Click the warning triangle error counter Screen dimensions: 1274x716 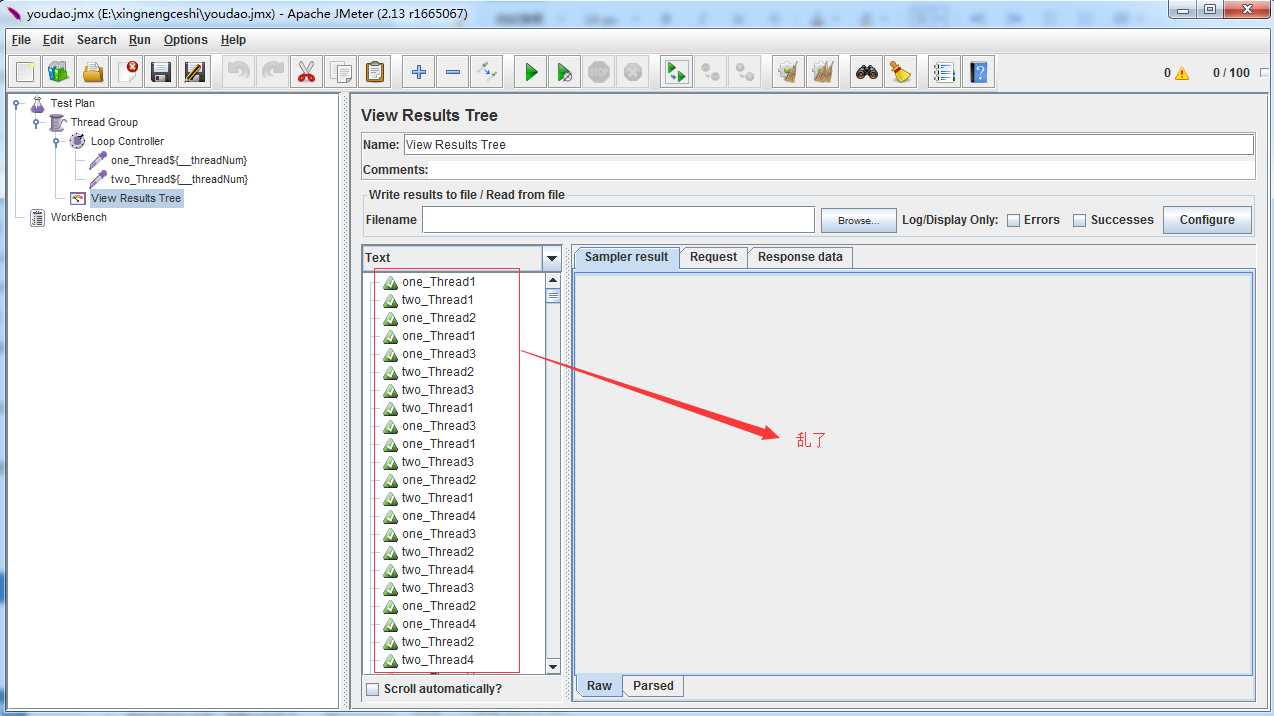tap(1182, 73)
